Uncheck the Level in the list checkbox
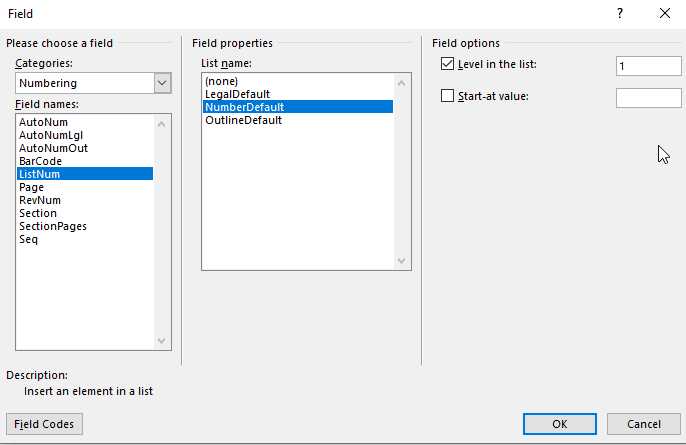686x445 pixels. tap(447, 64)
